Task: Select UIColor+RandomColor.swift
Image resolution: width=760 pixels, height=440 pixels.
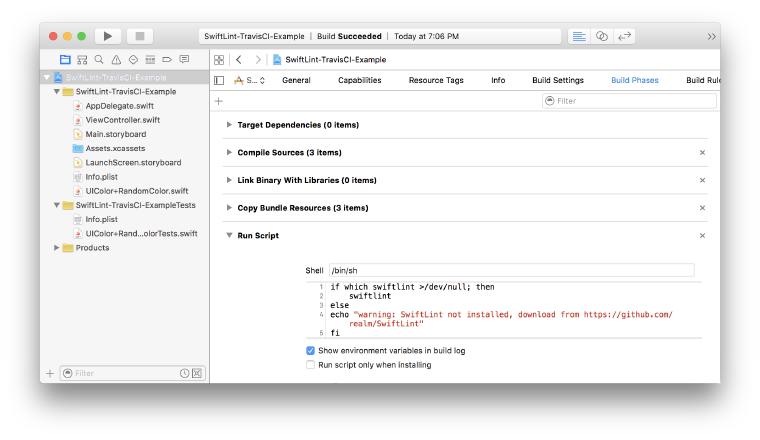Action: point(137,191)
